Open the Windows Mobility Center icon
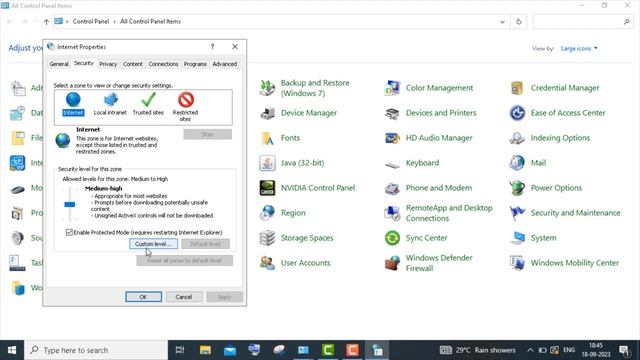640x360 pixels. coord(517,263)
